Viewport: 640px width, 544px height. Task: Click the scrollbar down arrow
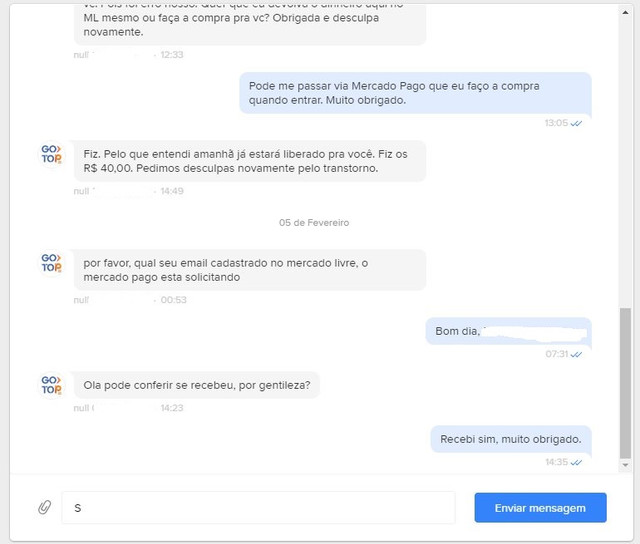click(x=625, y=465)
